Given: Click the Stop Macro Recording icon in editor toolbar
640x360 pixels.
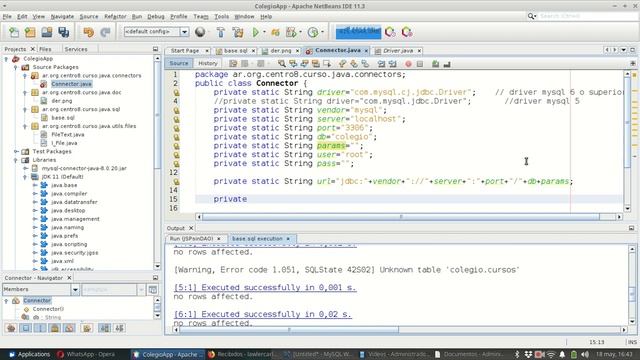Looking at the screenshot, I should point(420,64).
